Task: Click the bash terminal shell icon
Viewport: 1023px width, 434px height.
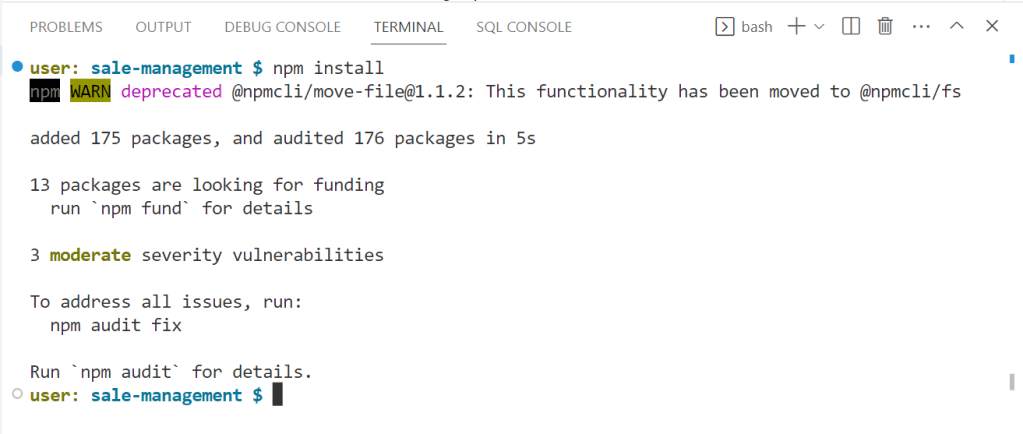Action: pyautogui.click(x=725, y=27)
